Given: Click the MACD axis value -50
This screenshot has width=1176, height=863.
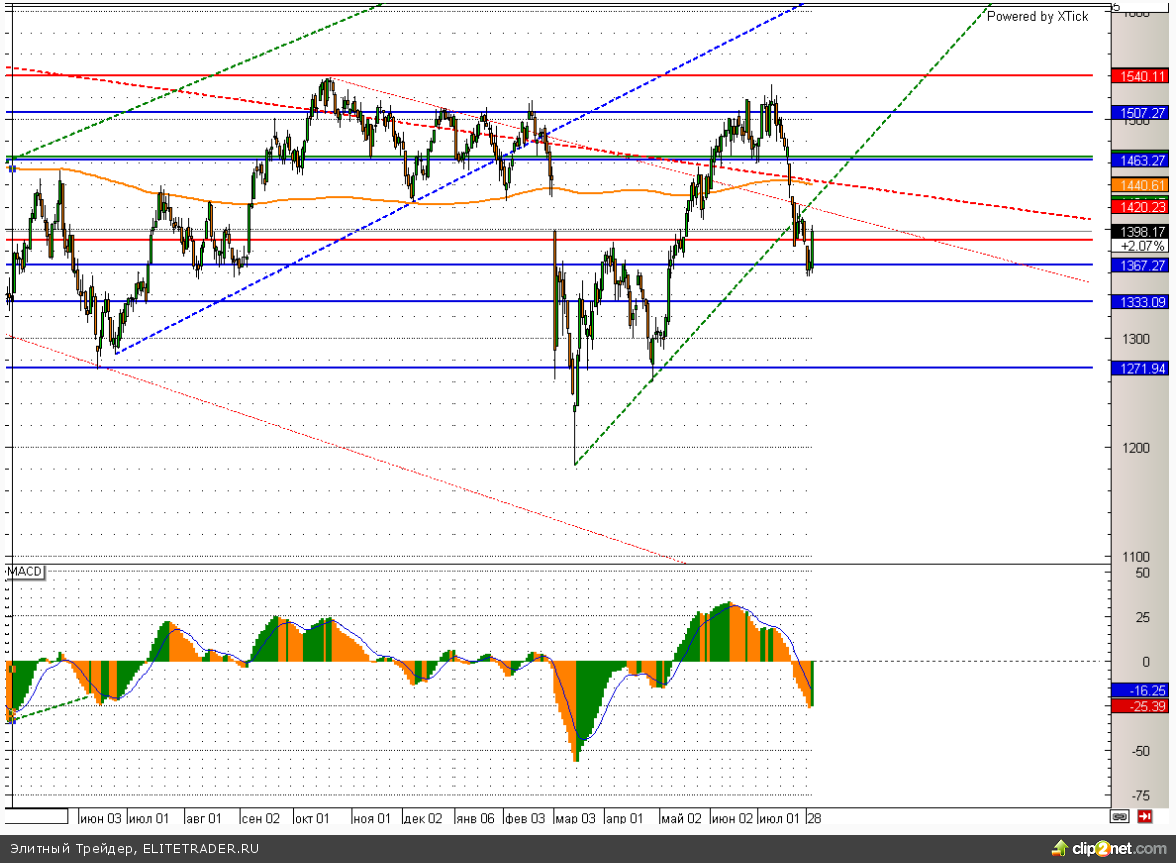Looking at the screenshot, I should point(1139,751).
